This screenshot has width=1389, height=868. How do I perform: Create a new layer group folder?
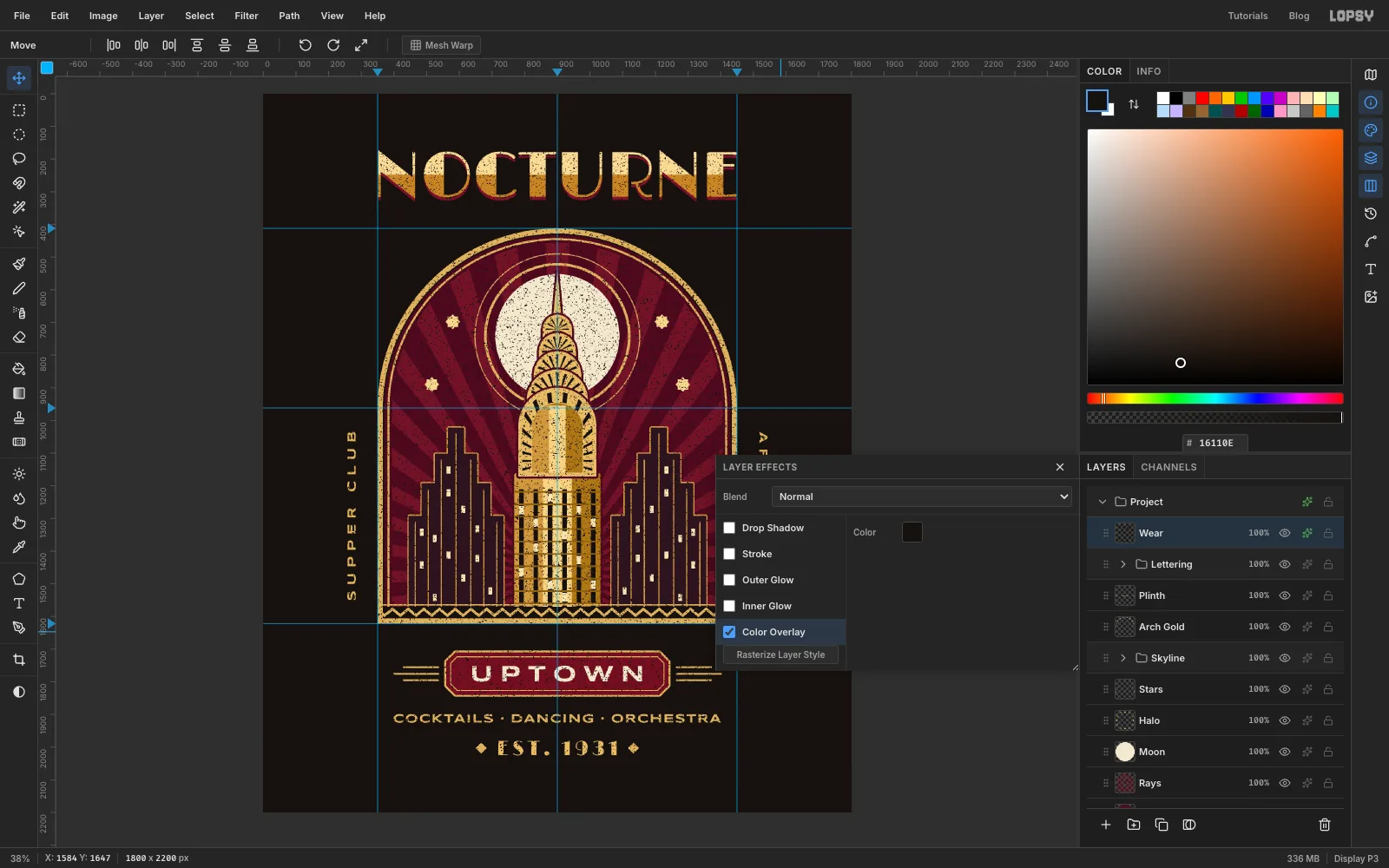[x=1134, y=825]
